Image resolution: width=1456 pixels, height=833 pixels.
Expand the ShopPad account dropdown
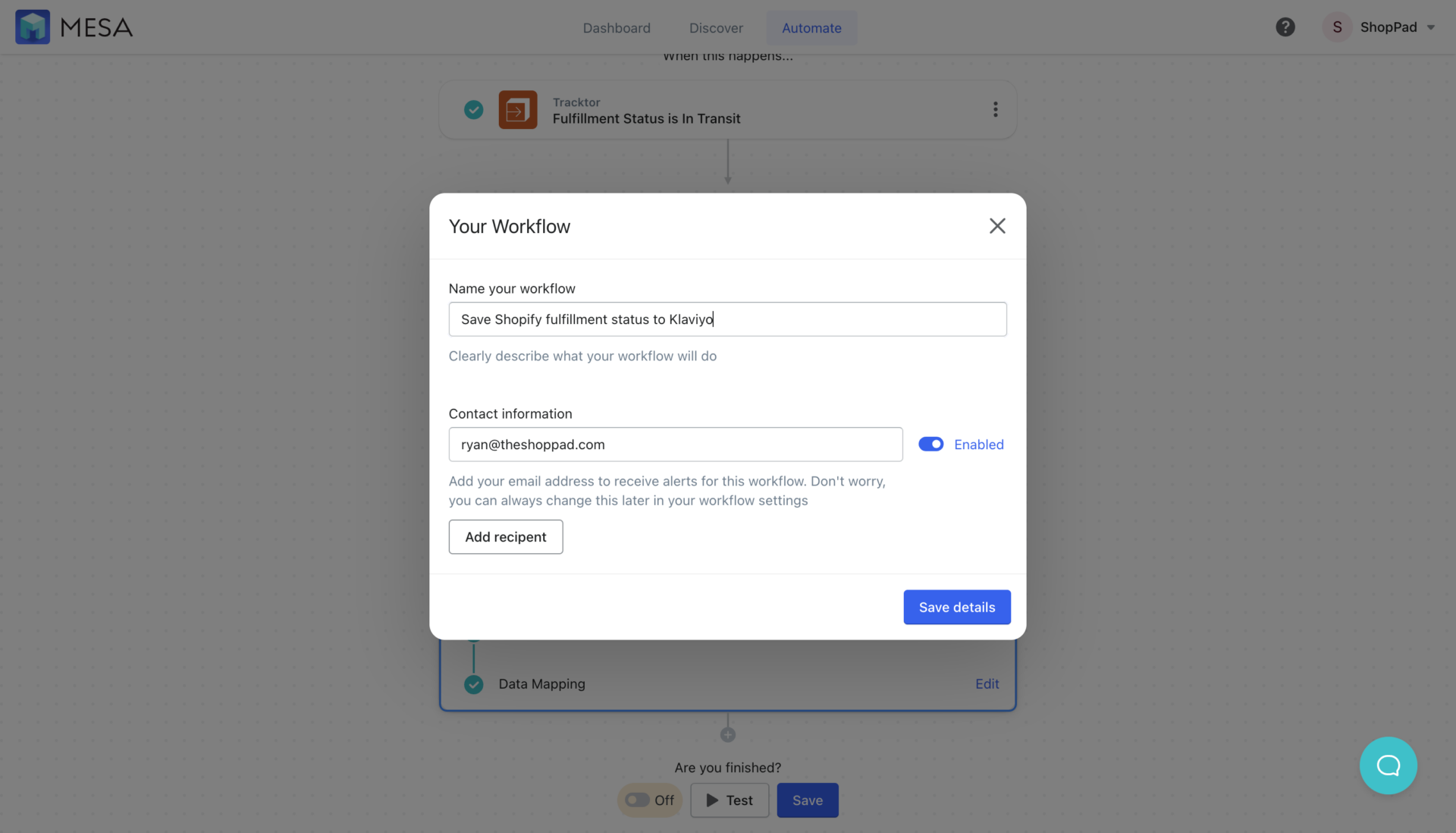click(x=1431, y=27)
